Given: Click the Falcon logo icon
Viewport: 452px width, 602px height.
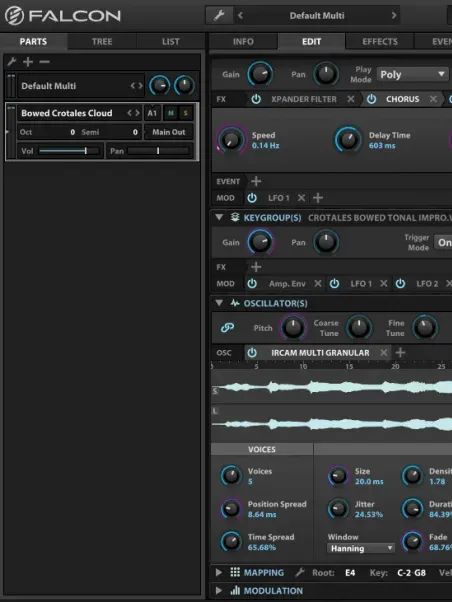Looking at the screenshot, I should pyautogui.click(x=14, y=16).
